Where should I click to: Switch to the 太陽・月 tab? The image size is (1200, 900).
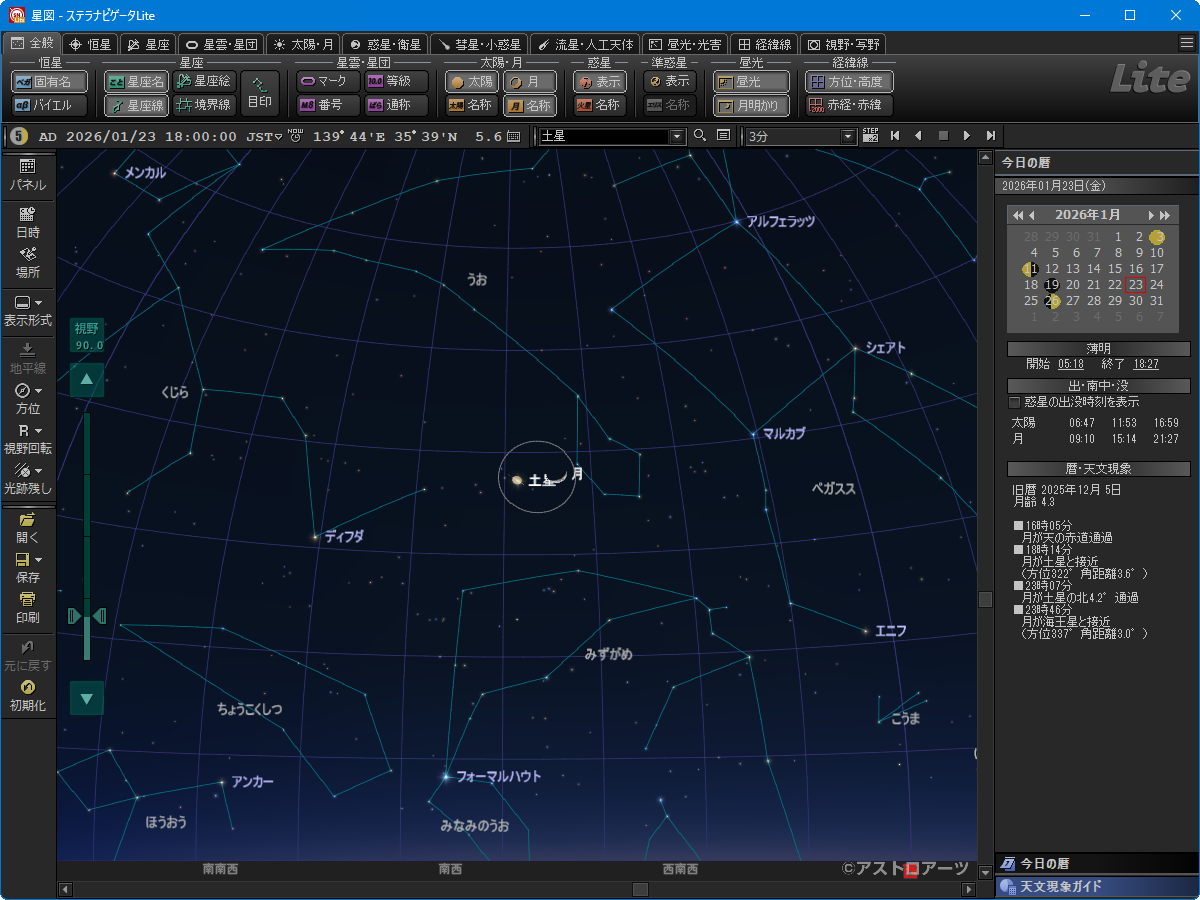(x=303, y=44)
